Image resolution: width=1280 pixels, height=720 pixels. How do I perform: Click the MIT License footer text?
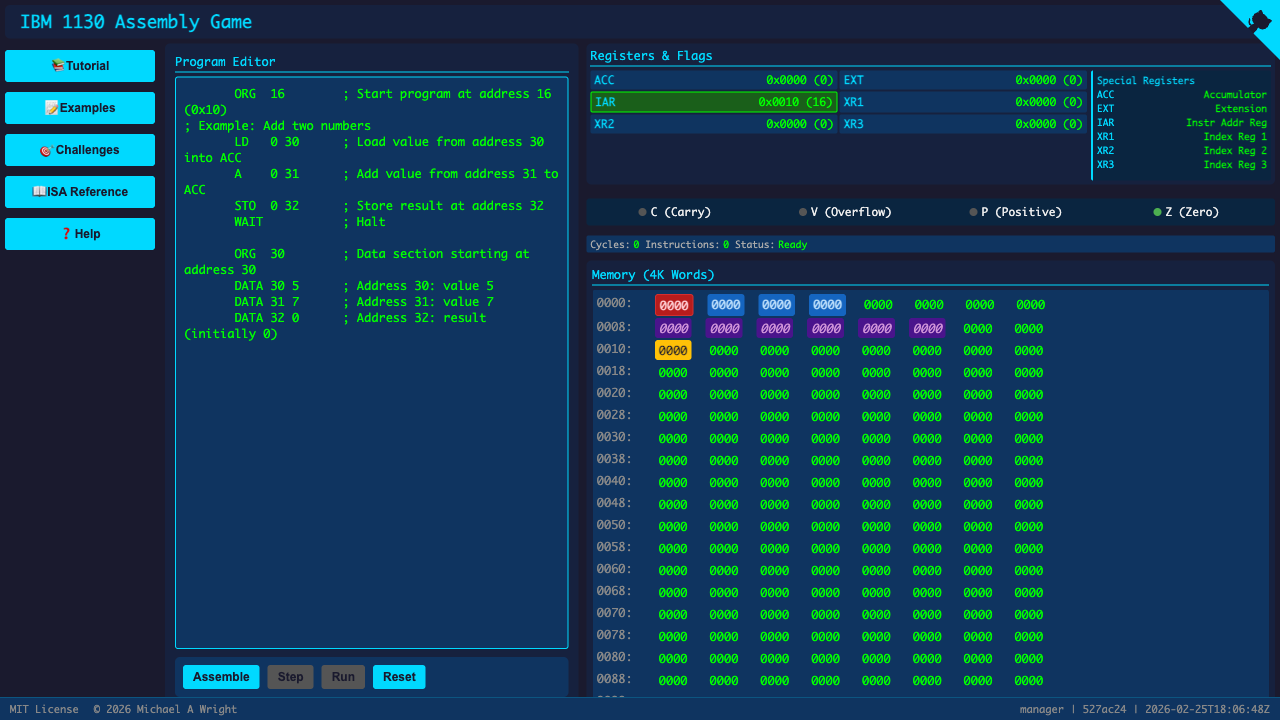click(x=44, y=709)
